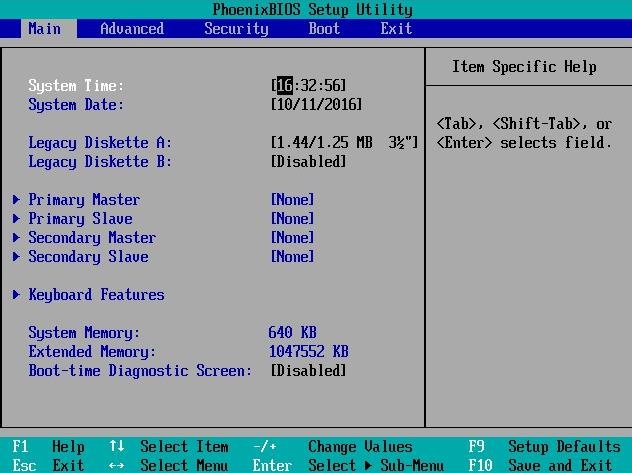The width and height of the screenshot is (632, 473).
Task: Select the Main tab
Action: [44, 29]
